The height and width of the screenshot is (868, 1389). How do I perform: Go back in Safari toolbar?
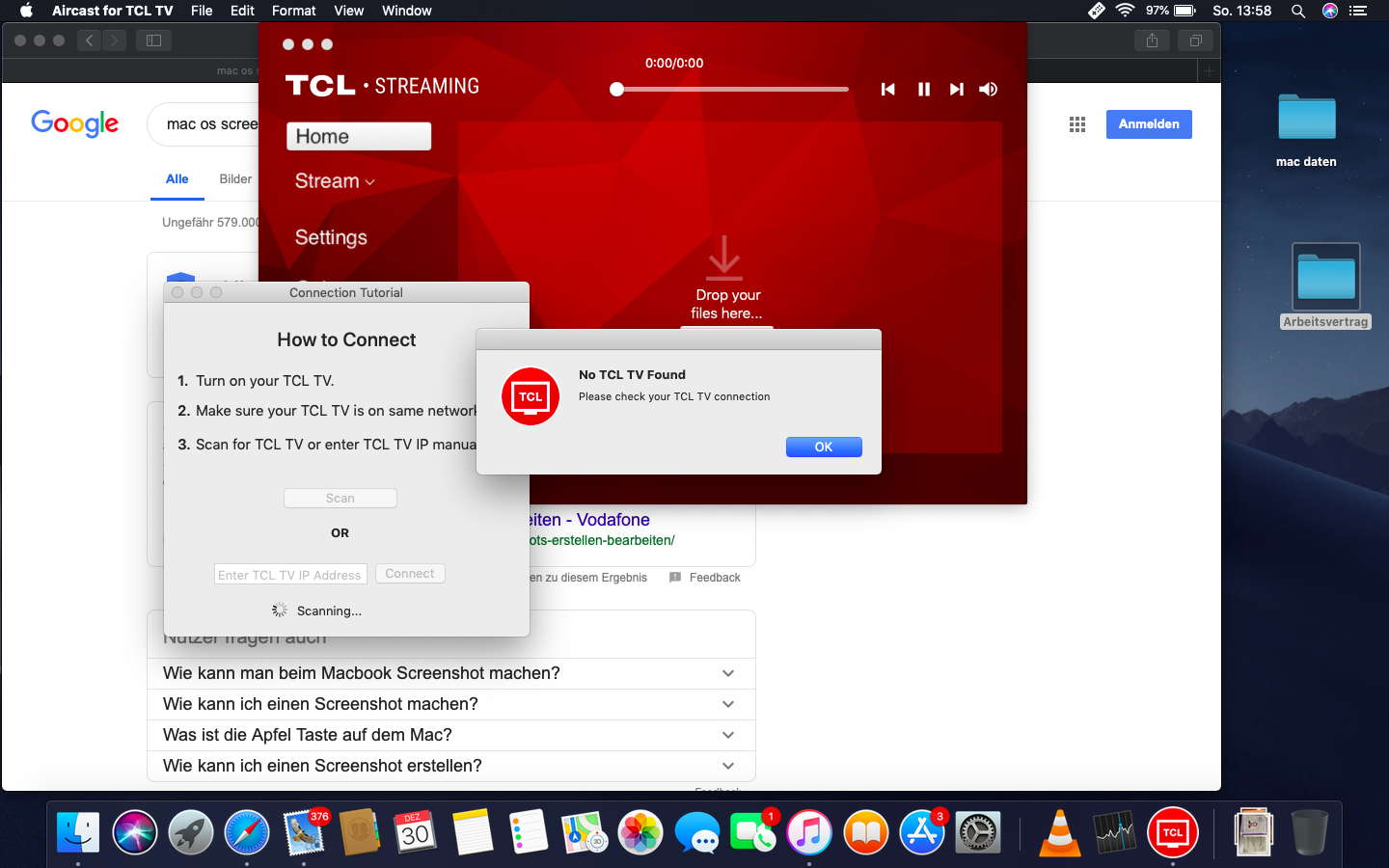coord(90,41)
